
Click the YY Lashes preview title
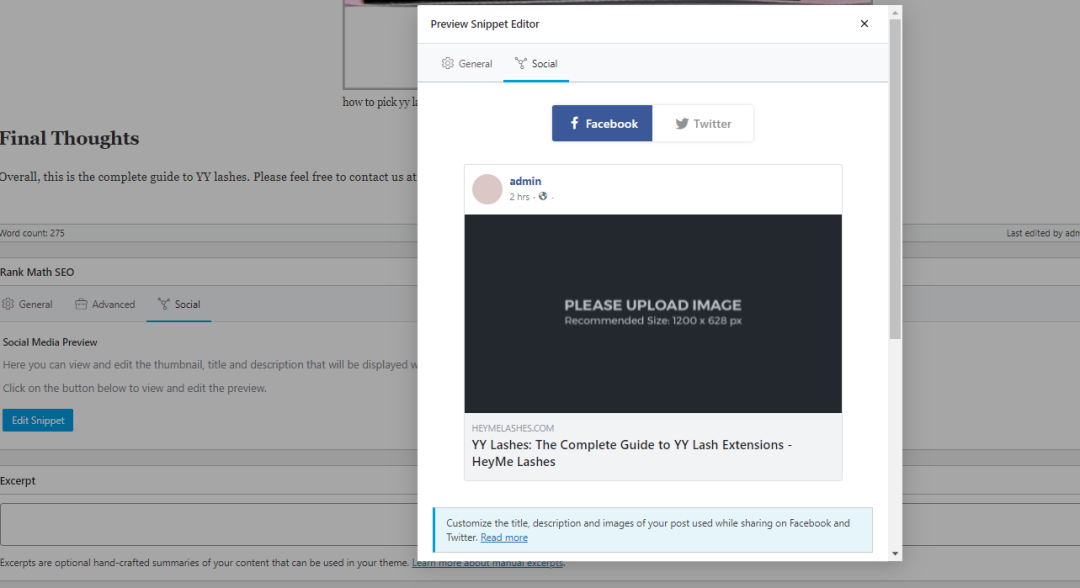coord(632,453)
